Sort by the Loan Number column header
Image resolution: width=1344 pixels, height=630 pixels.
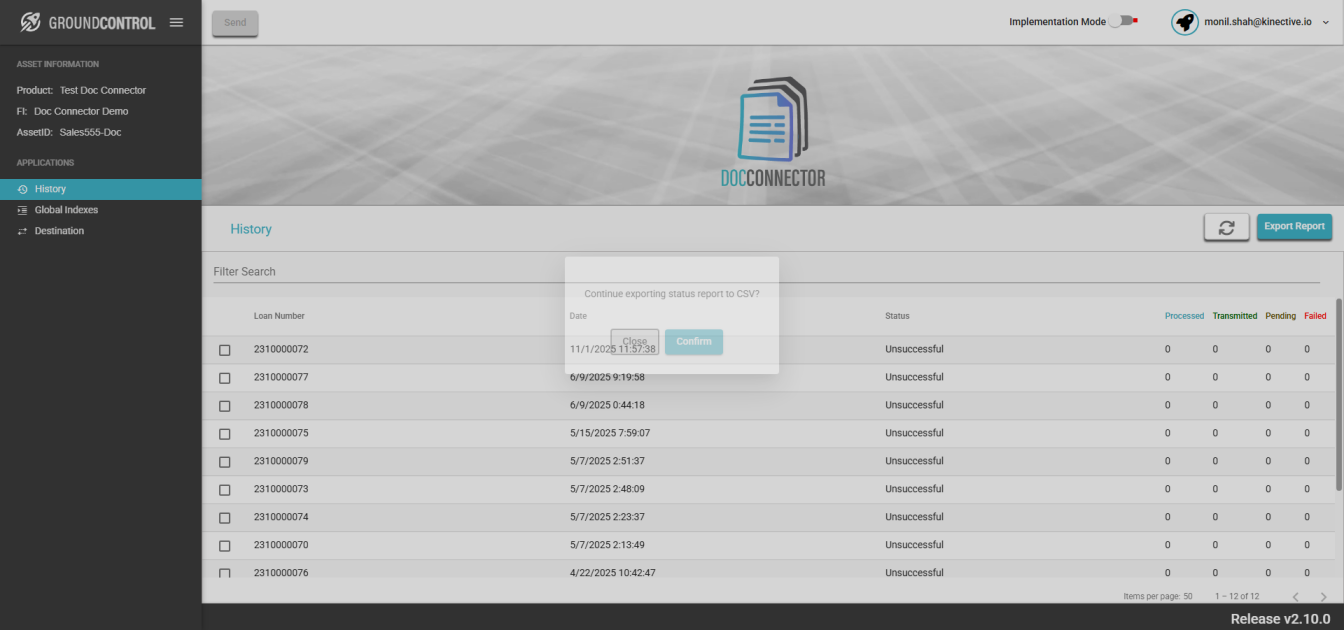[279, 316]
